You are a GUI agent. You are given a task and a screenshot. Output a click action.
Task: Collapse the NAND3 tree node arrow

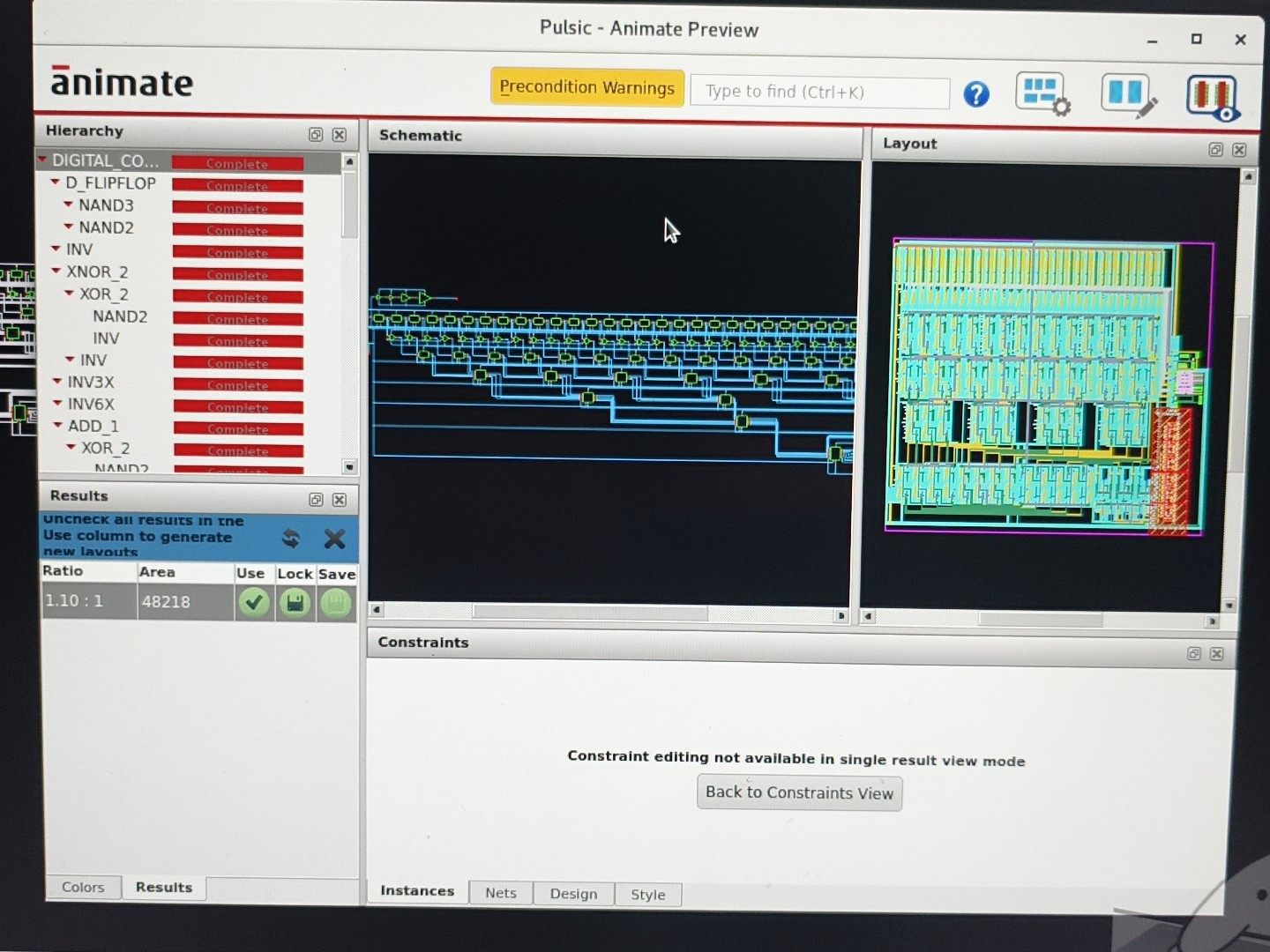69,205
